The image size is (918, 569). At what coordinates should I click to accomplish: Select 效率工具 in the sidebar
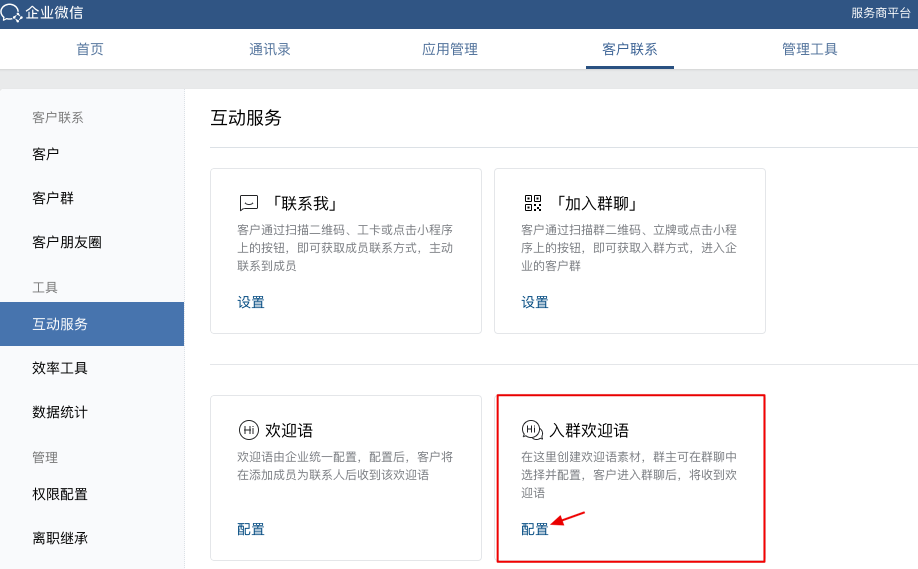click(x=60, y=368)
